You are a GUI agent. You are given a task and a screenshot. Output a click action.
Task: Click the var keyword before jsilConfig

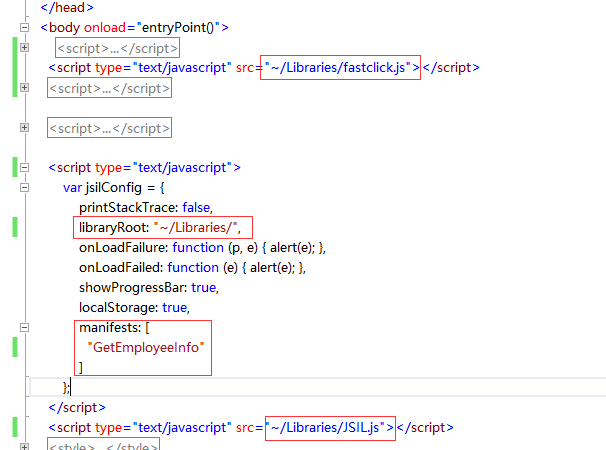(72, 188)
